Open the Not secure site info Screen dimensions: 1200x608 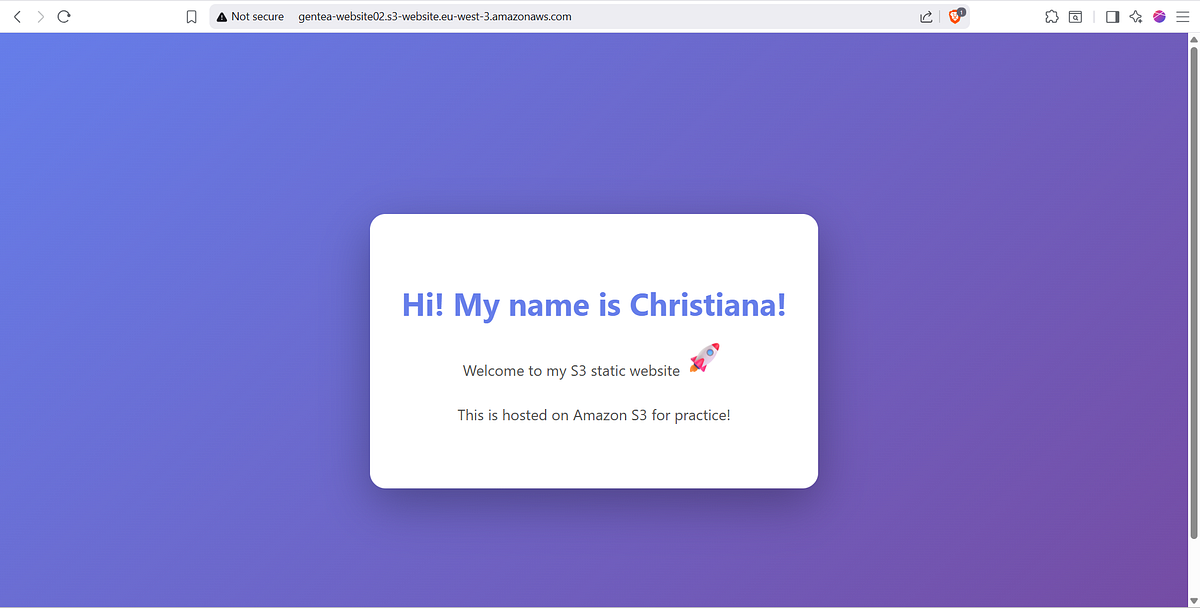250,16
